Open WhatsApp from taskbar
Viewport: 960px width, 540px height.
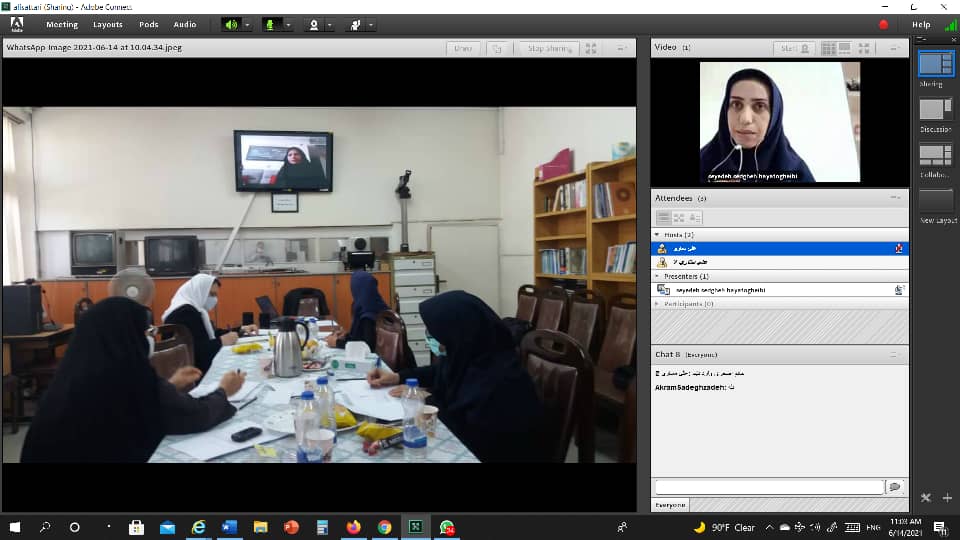pyautogui.click(x=447, y=527)
